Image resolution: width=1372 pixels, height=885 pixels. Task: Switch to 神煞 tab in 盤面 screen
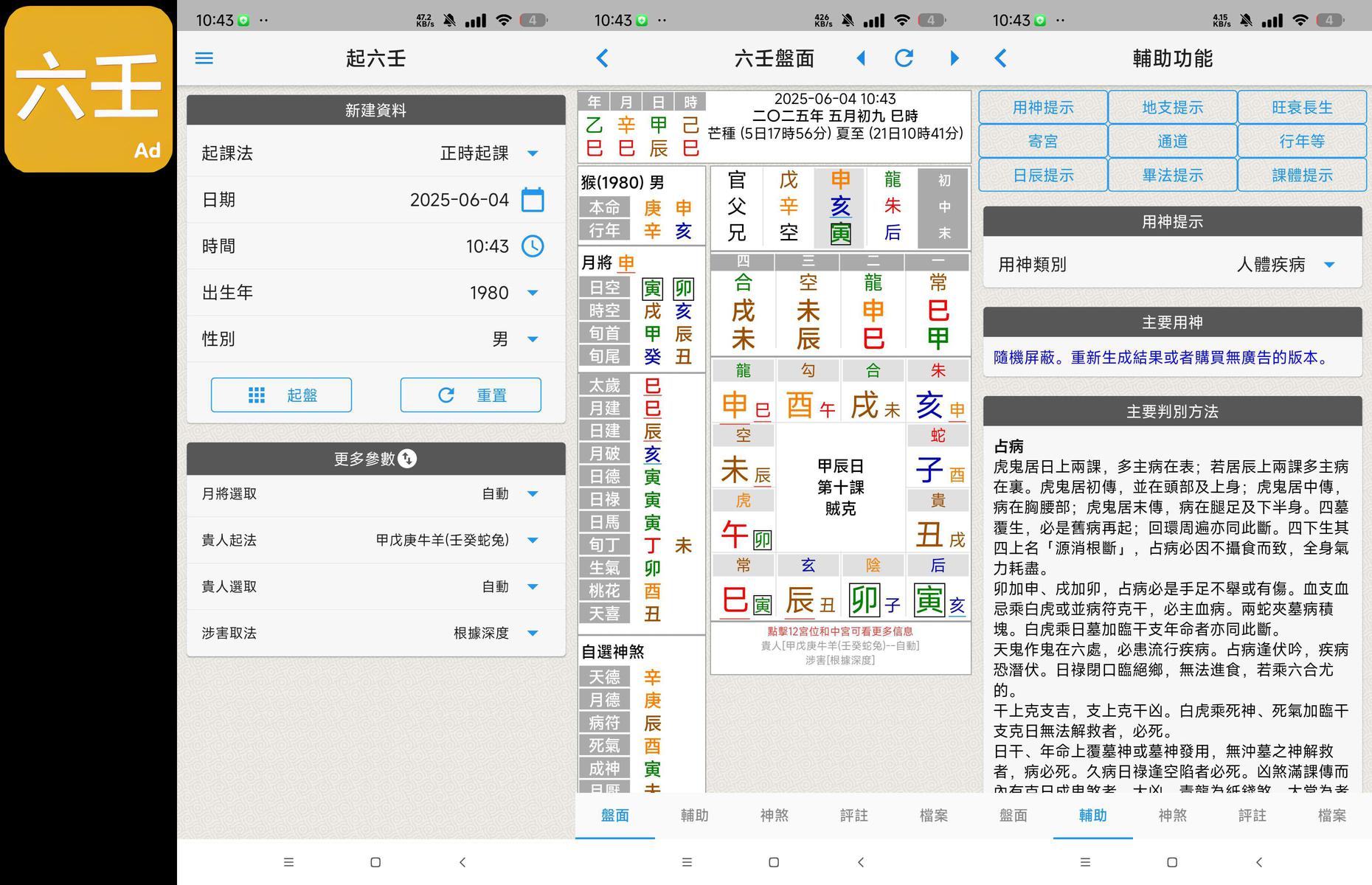[774, 816]
